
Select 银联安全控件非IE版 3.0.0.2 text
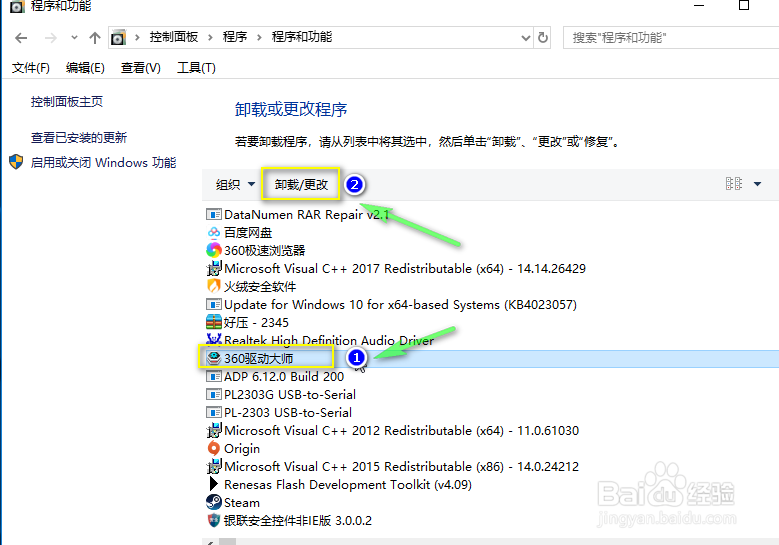298,521
